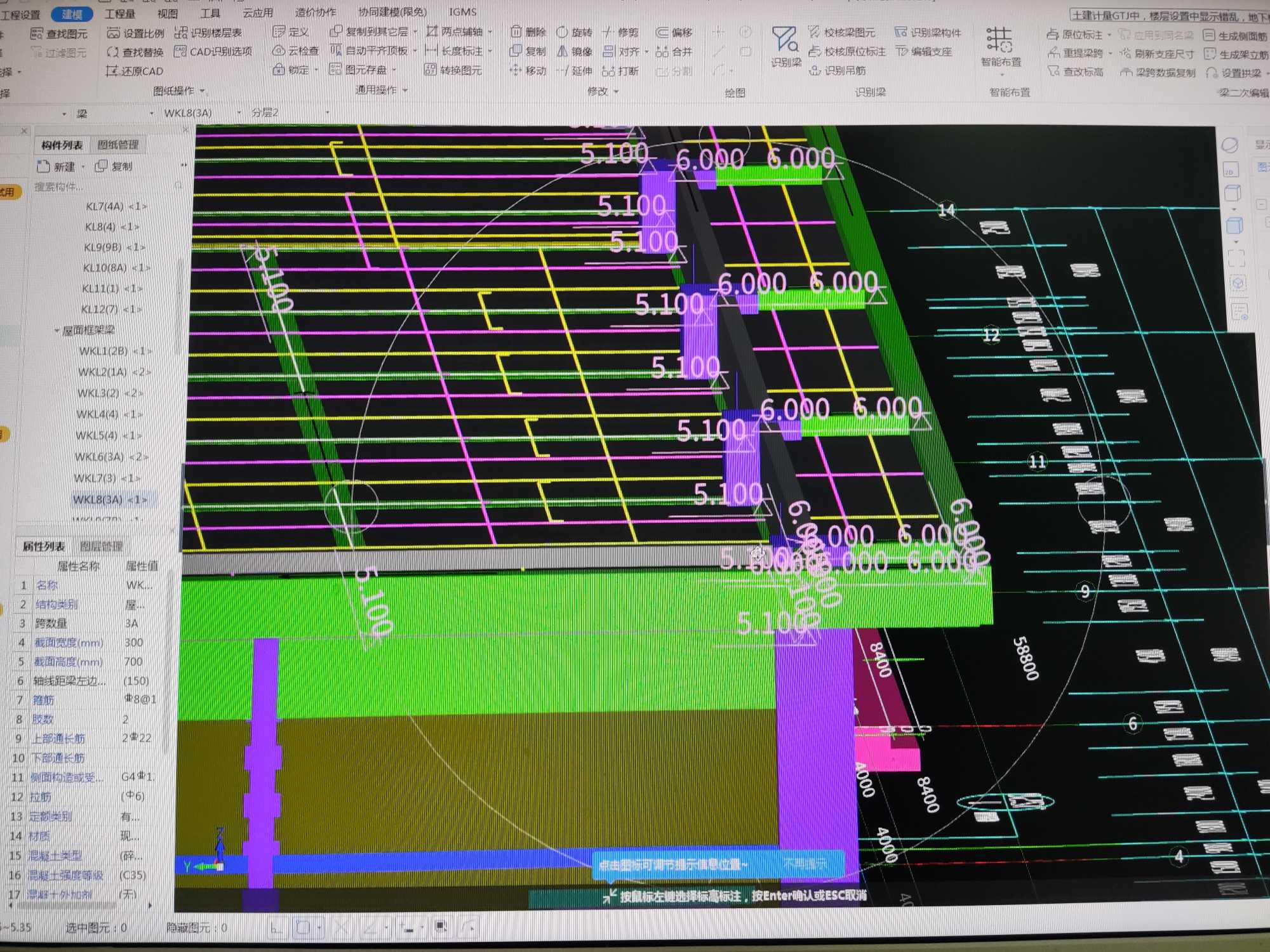Click the 智能布置 icon
This screenshot has height=952, width=1270.
(1000, 47)
